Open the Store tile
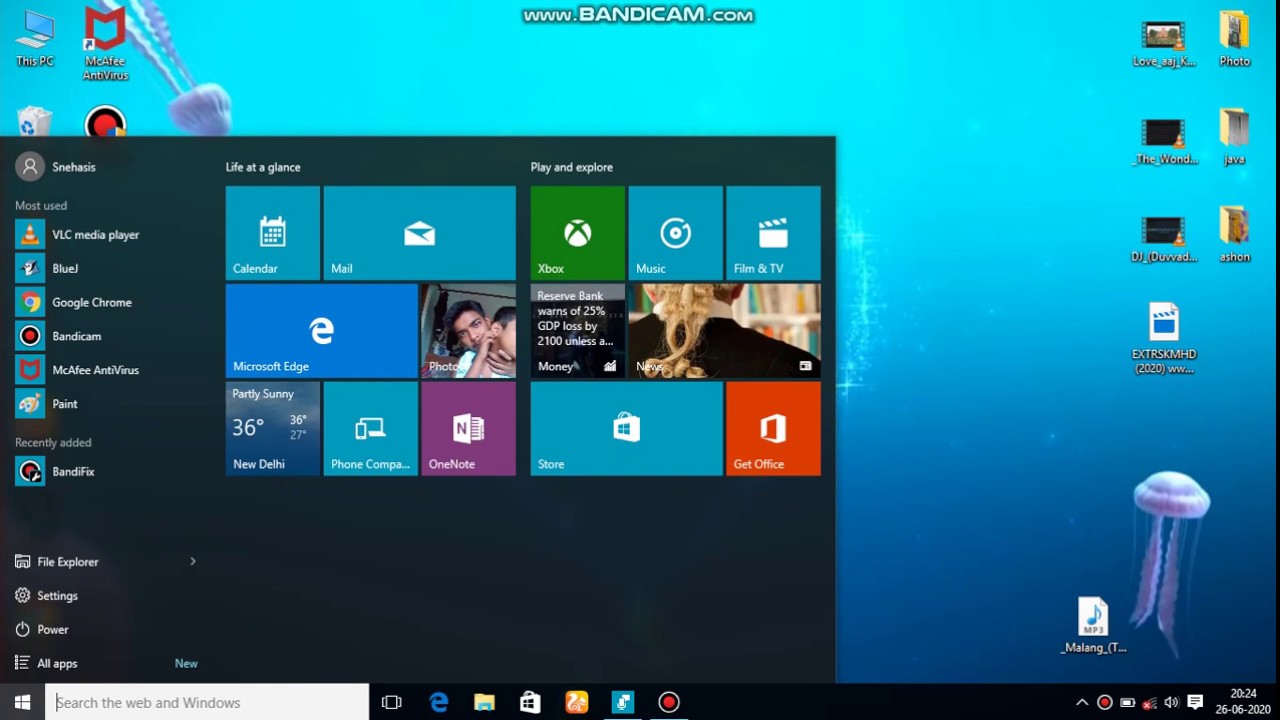The image size is (1280, 720). [627, 428]
